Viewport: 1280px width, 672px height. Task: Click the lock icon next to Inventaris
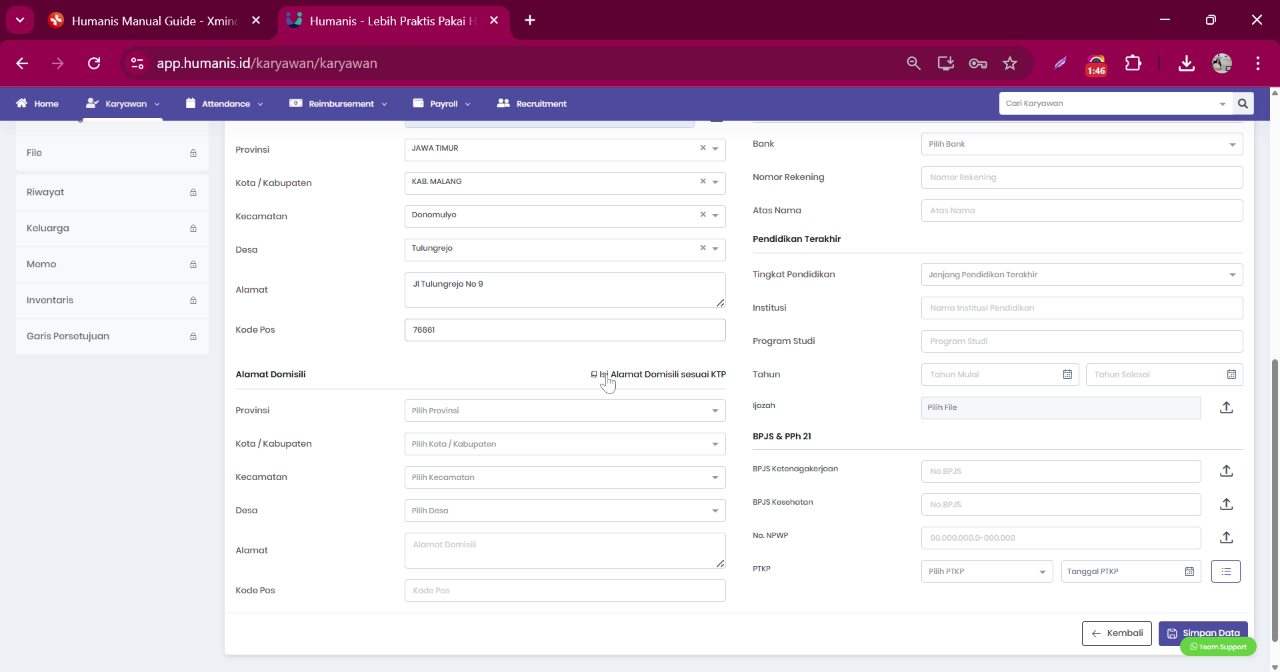[193, 300]
